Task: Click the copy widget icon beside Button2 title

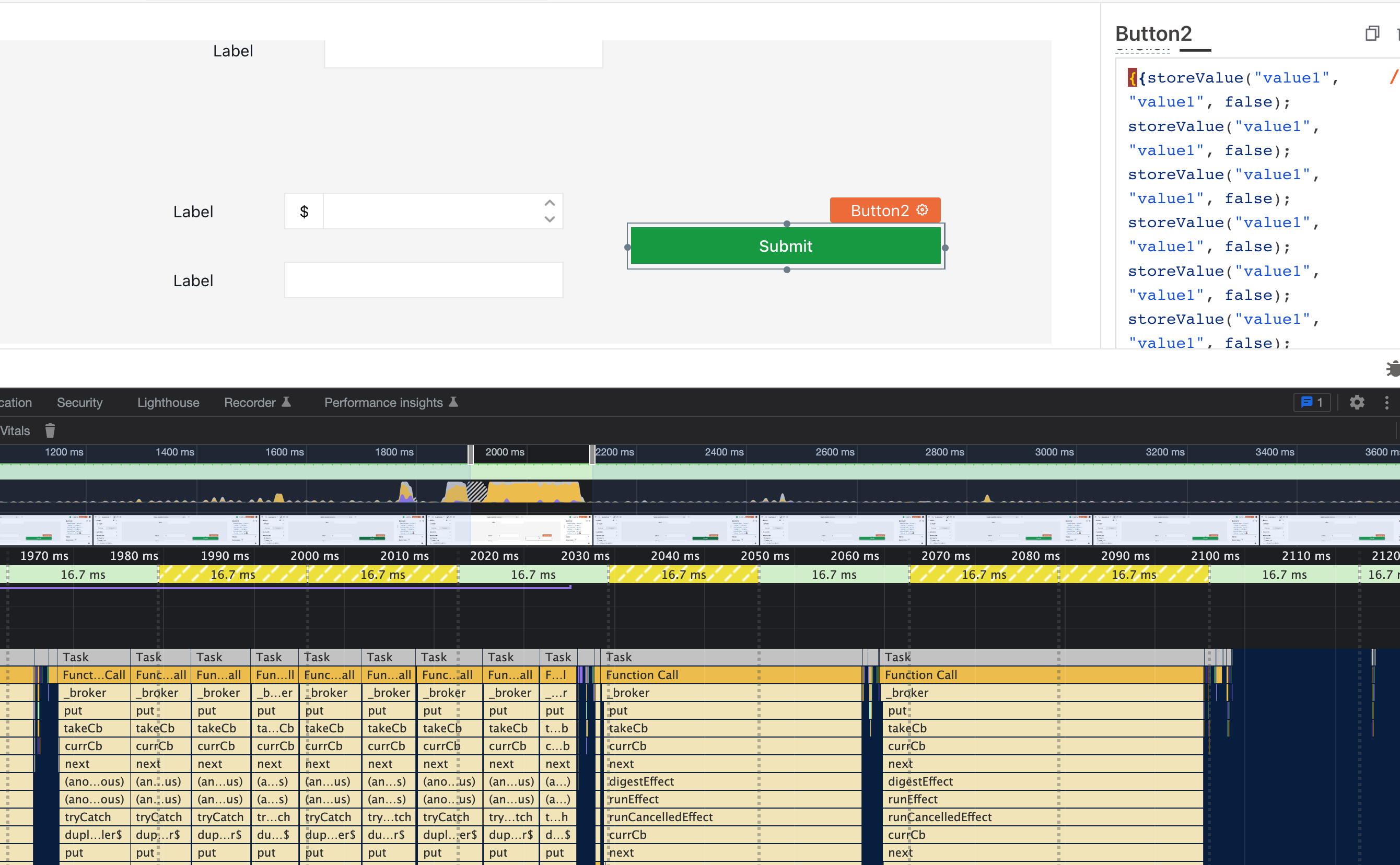Action: pyautogui.click(x=1371, y=34)
